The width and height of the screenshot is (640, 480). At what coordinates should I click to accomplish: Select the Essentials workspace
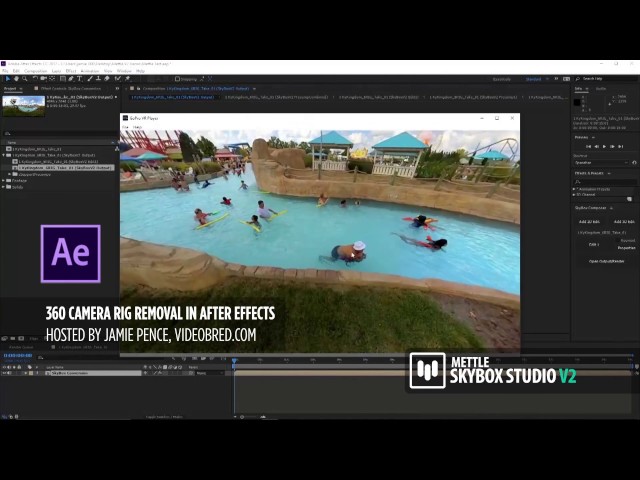(x=502, y=79)
